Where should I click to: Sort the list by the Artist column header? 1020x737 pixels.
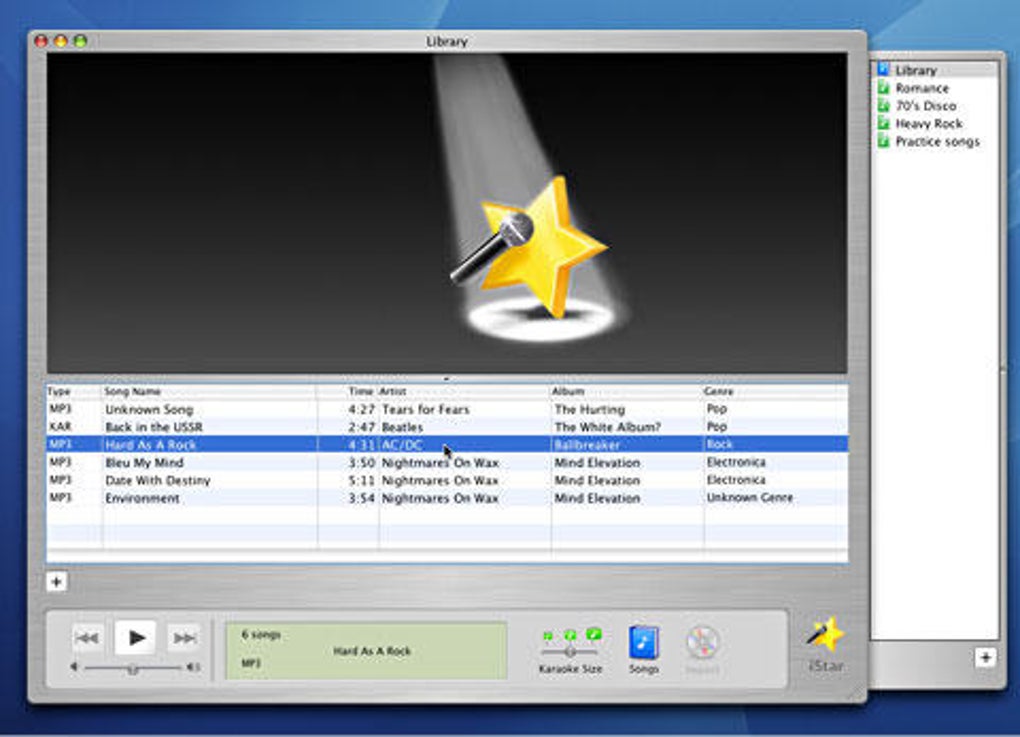(464, 391)
